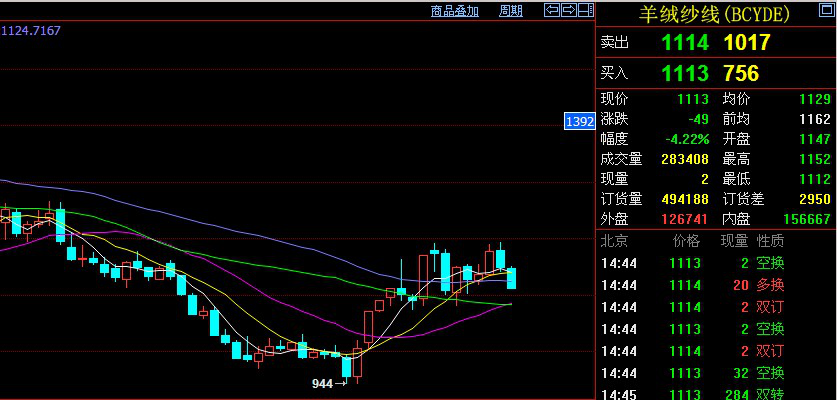Click buy price 1113 in 买入 row
Viewport: 837px width, 400px height.
[685, 73]
